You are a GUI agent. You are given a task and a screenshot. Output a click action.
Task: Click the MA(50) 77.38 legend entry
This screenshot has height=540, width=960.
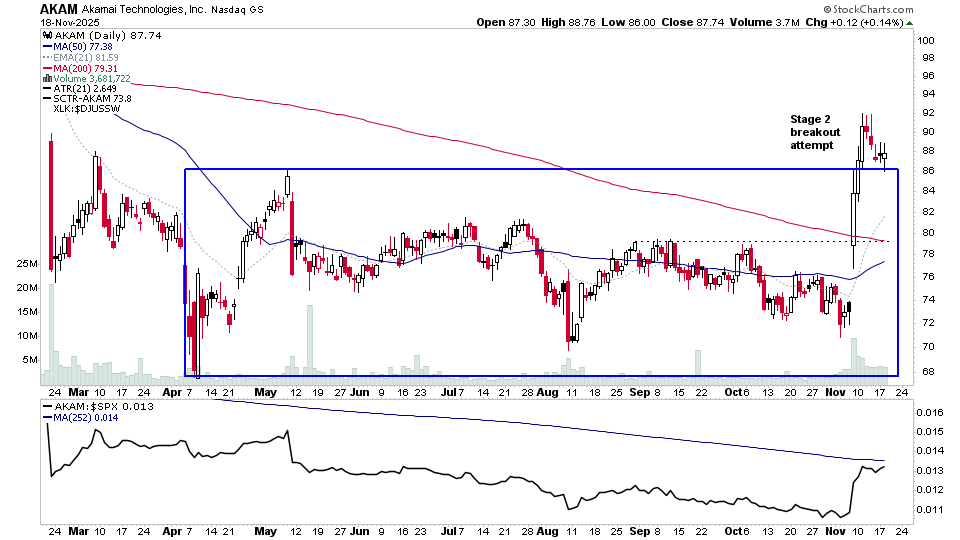point(83,47)
